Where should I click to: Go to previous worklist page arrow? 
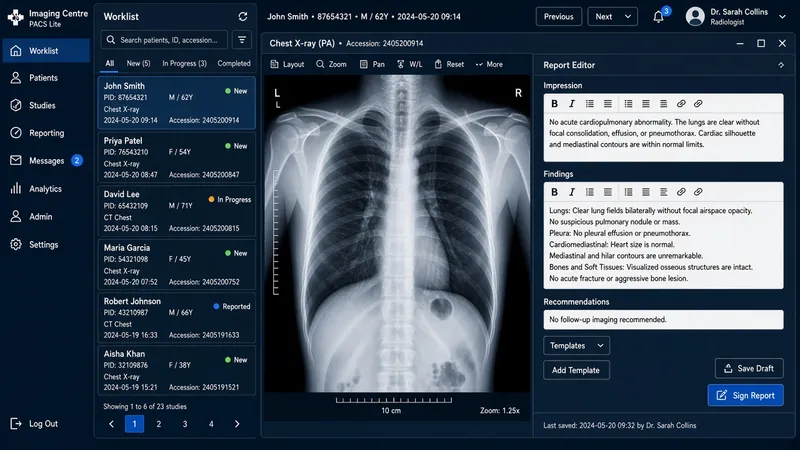tap(111, 424)
